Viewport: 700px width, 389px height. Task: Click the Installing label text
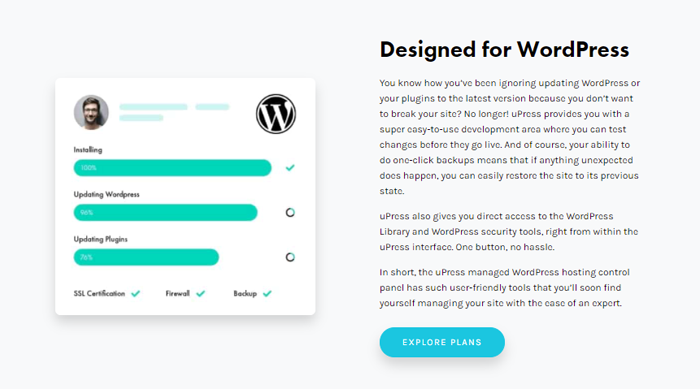(x=88, y=150)
